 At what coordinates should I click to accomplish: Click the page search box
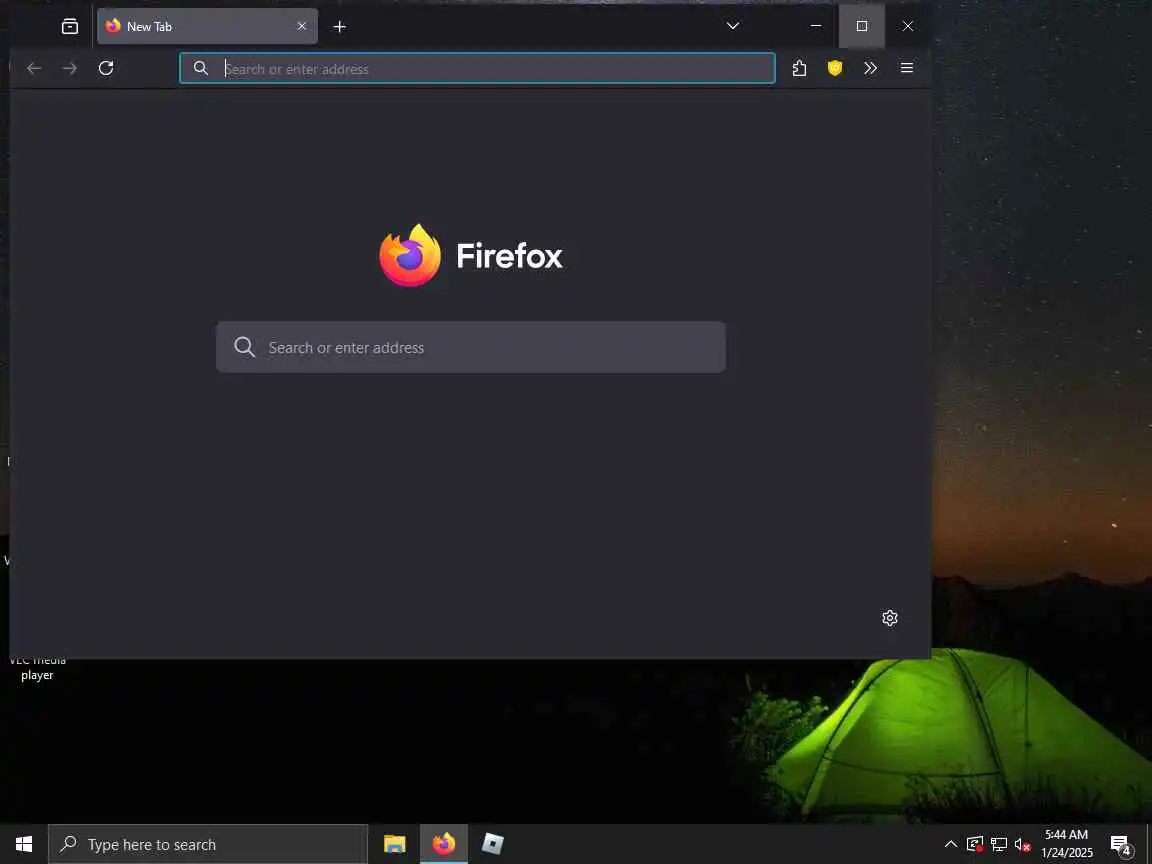point(471,347)
